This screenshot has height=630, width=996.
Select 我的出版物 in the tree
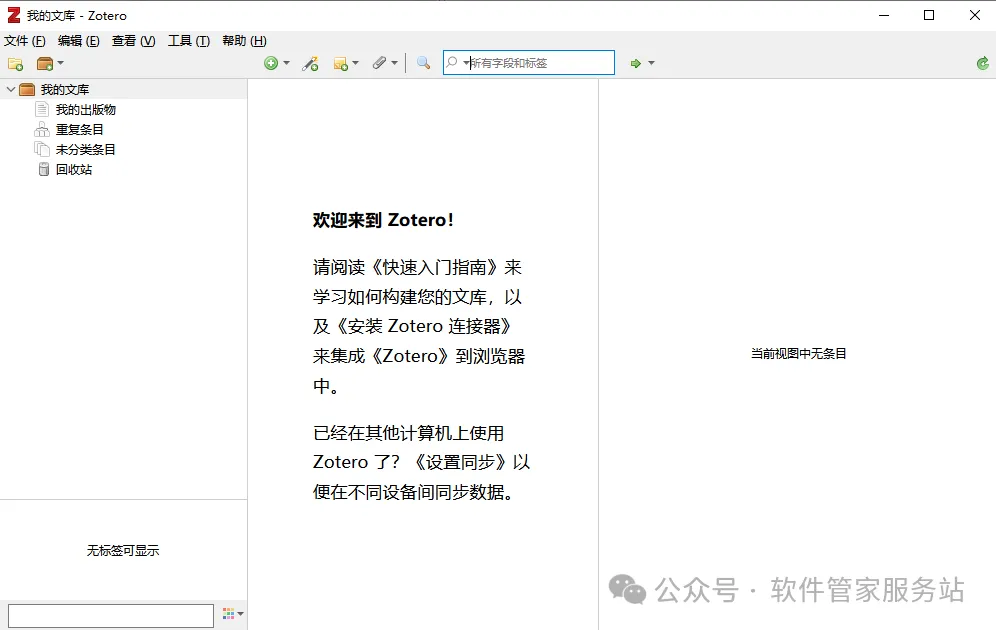pyautogui.click(x=85, y=109)
